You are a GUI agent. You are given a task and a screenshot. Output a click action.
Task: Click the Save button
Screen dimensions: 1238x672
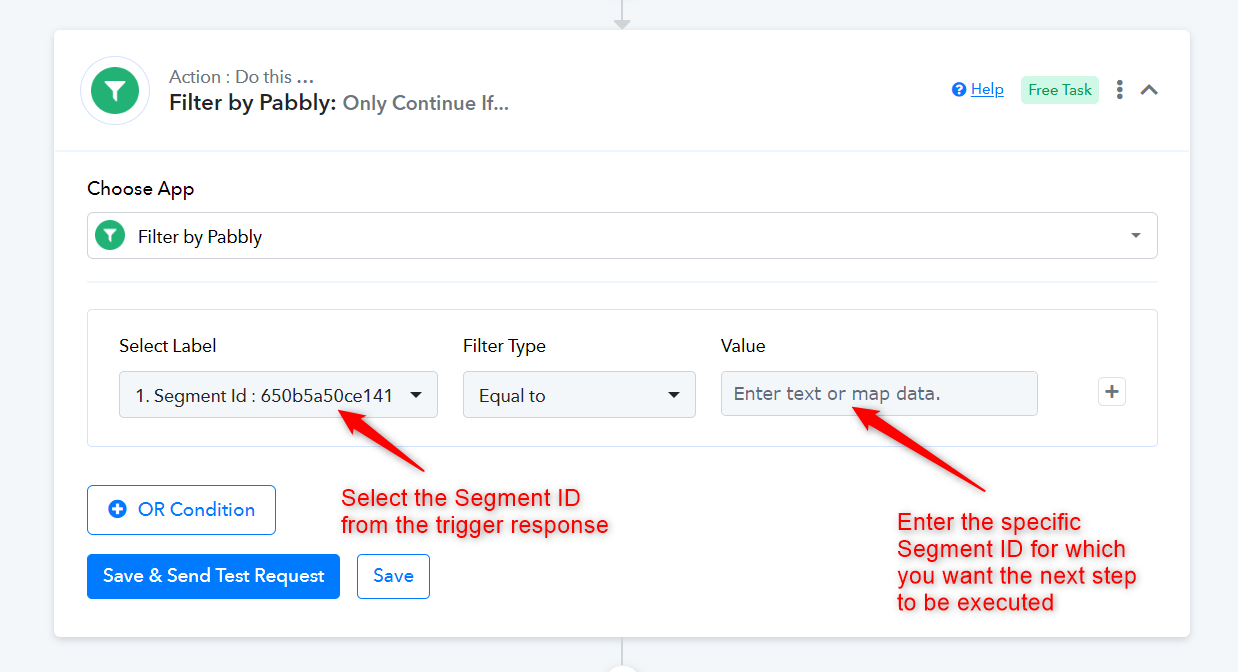click(393, 576)
